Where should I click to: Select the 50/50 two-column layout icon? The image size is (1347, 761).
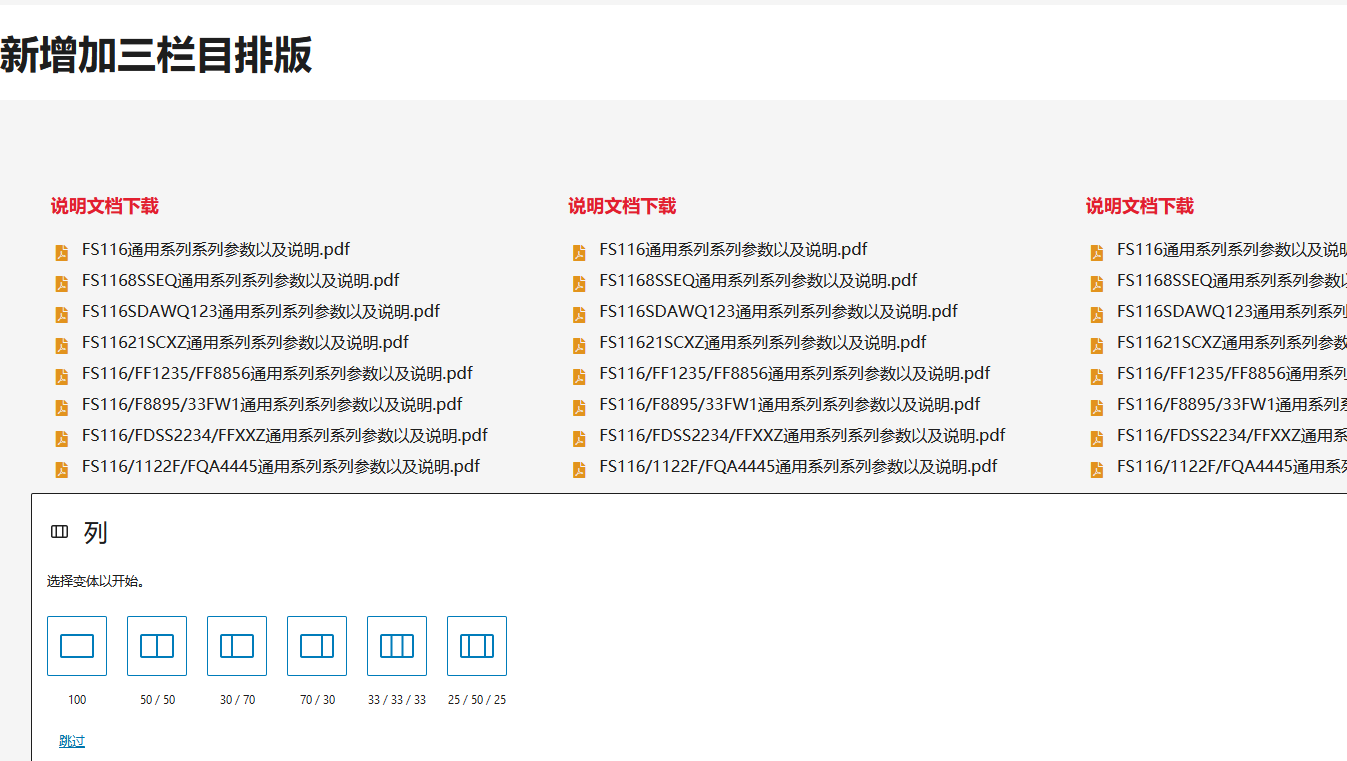tap(157, 645)
